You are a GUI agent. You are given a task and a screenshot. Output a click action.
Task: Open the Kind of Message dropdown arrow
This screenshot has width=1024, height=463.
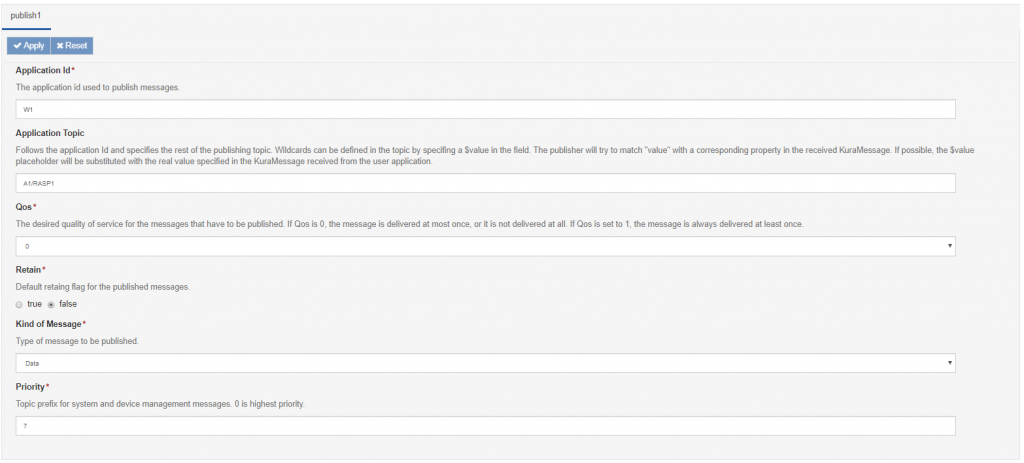coord(949,363)
